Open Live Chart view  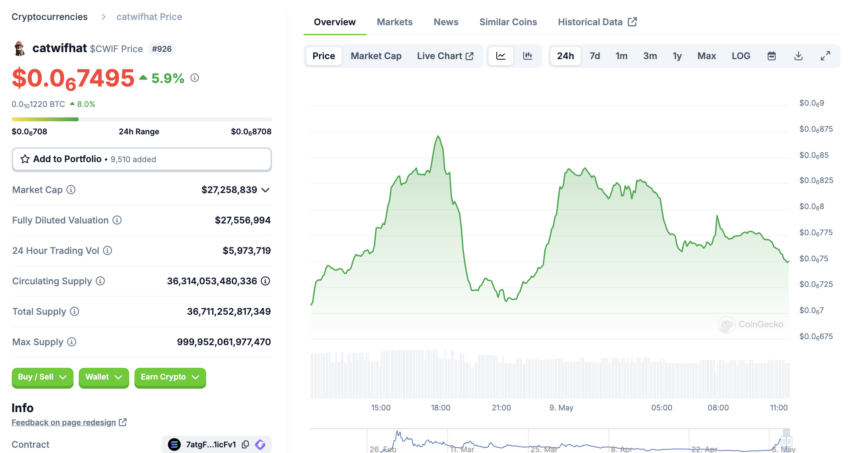tap(445, 56)
